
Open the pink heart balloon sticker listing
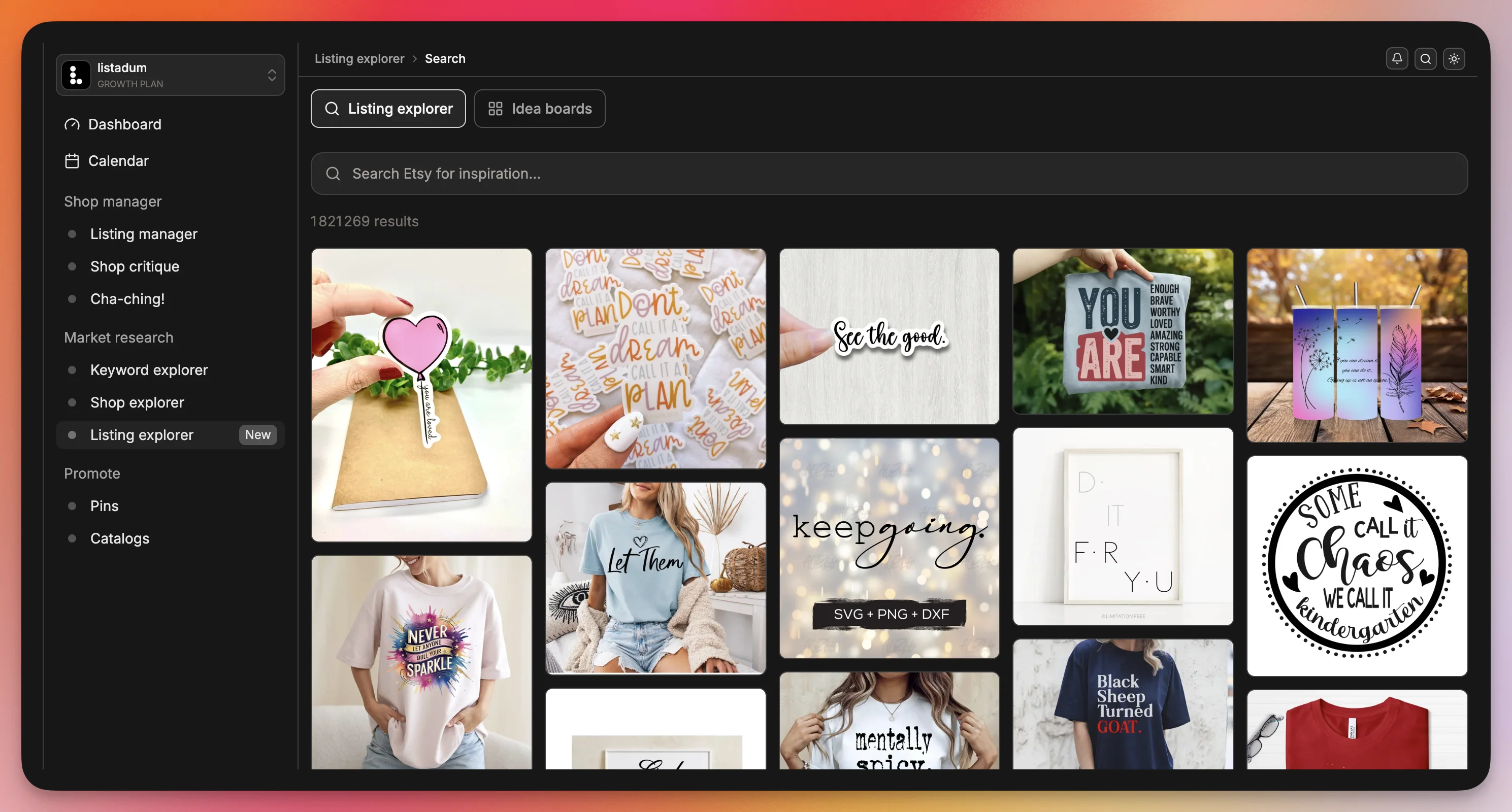click(x=421, y=394)
